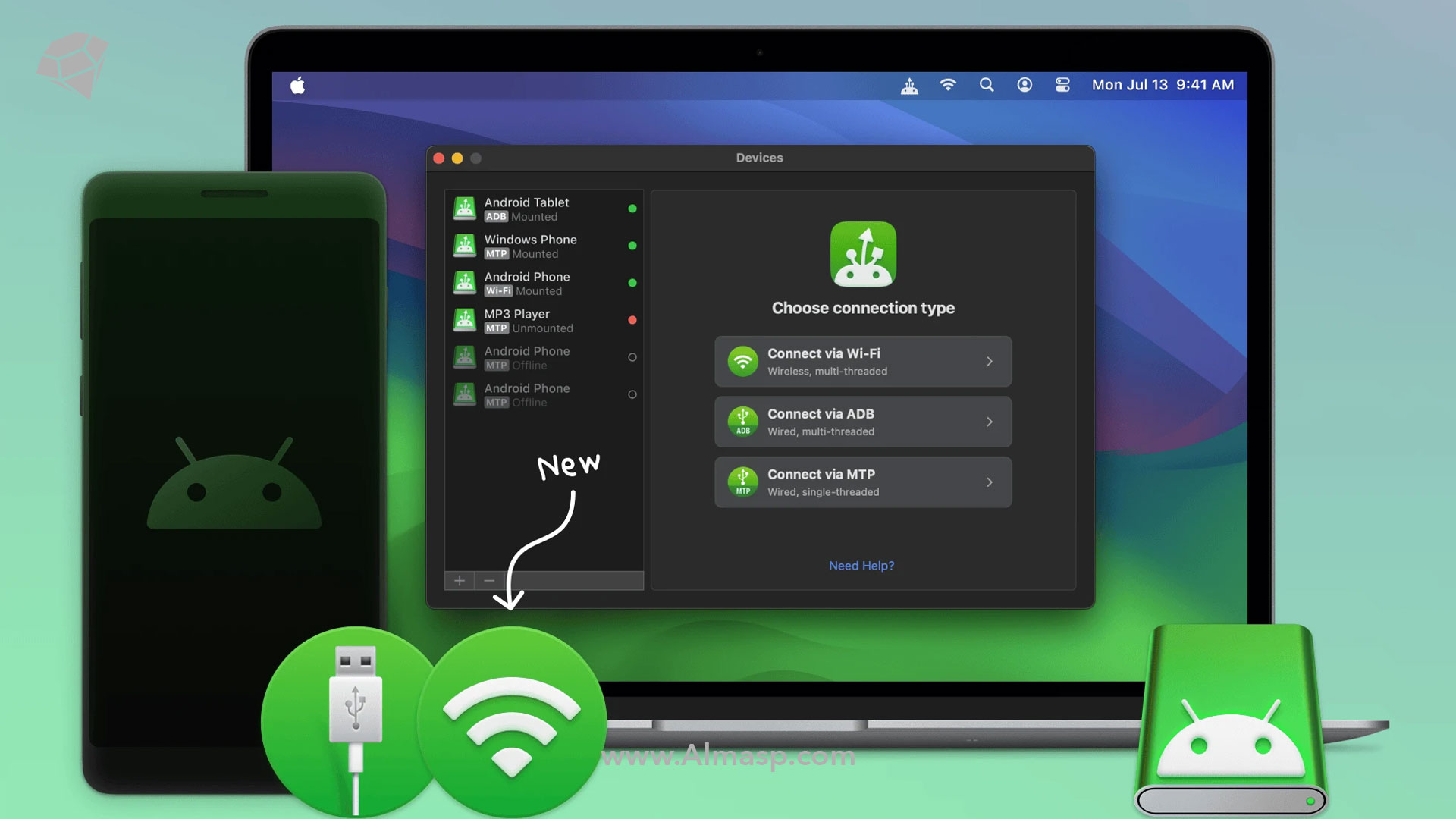
Task: Open user account menu bar icon
Action: 1025,85
